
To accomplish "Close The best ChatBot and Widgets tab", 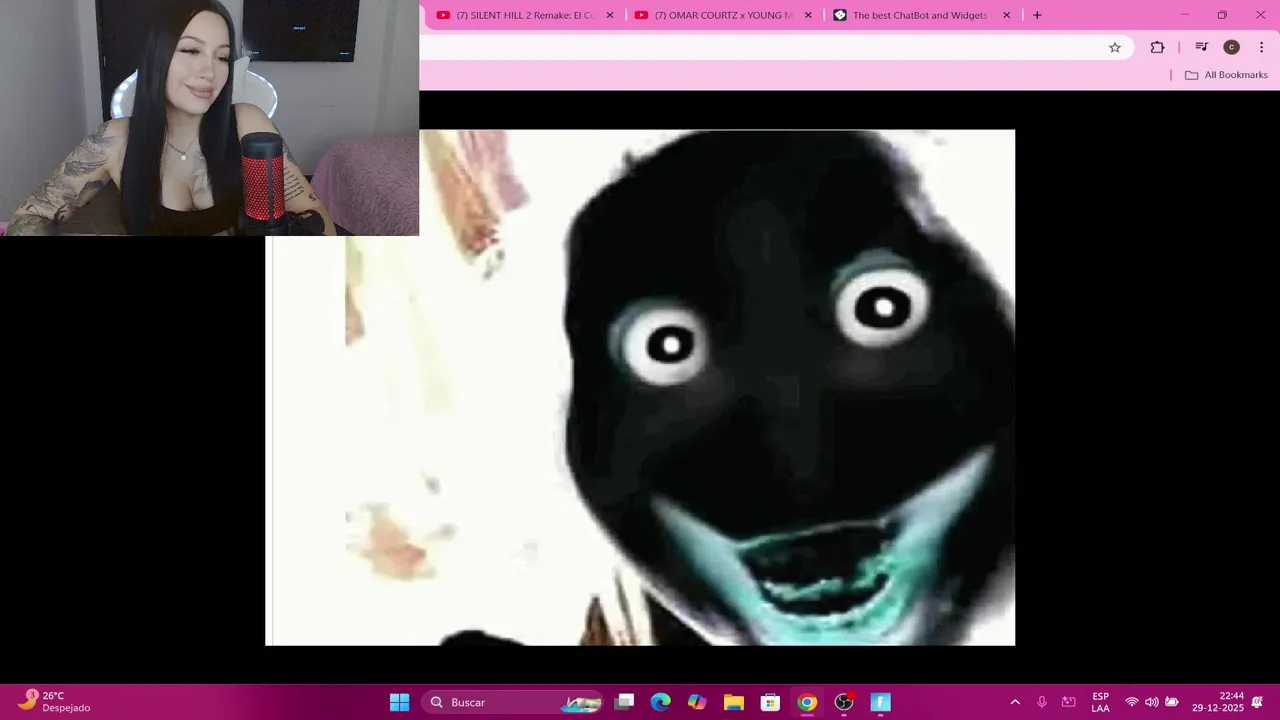I will [x=1006, y=15].
